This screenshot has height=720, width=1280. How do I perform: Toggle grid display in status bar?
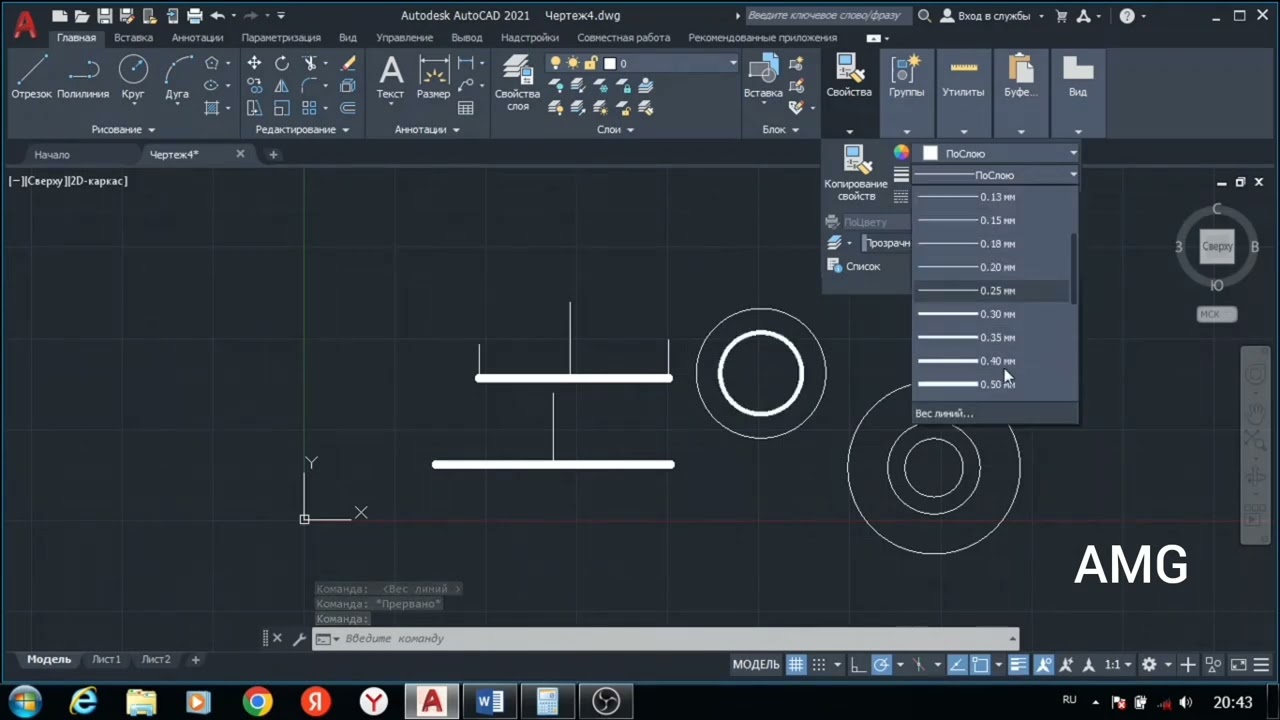pyautogui.click(x=796, y=665)
